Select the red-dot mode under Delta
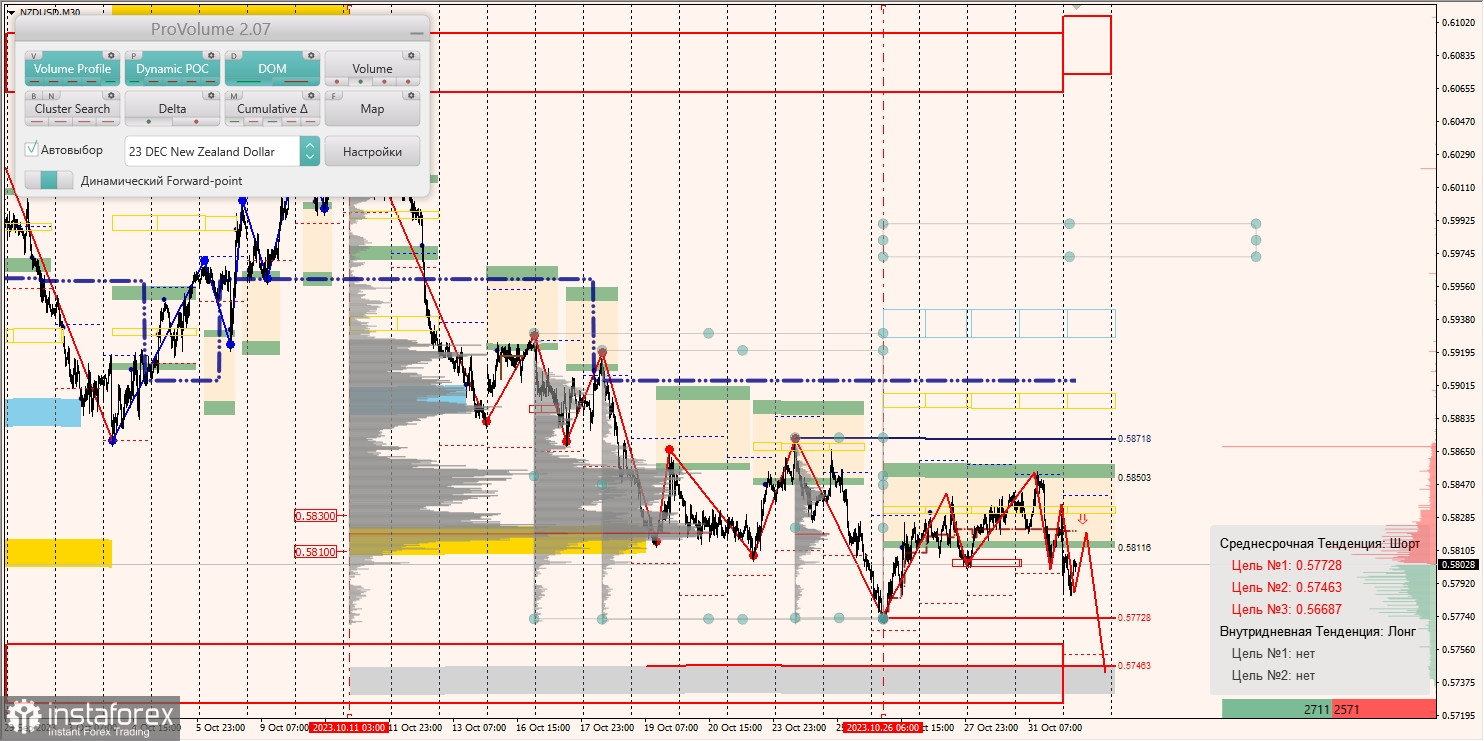This screenshot has height=741, width=1484. pos(196,122)
